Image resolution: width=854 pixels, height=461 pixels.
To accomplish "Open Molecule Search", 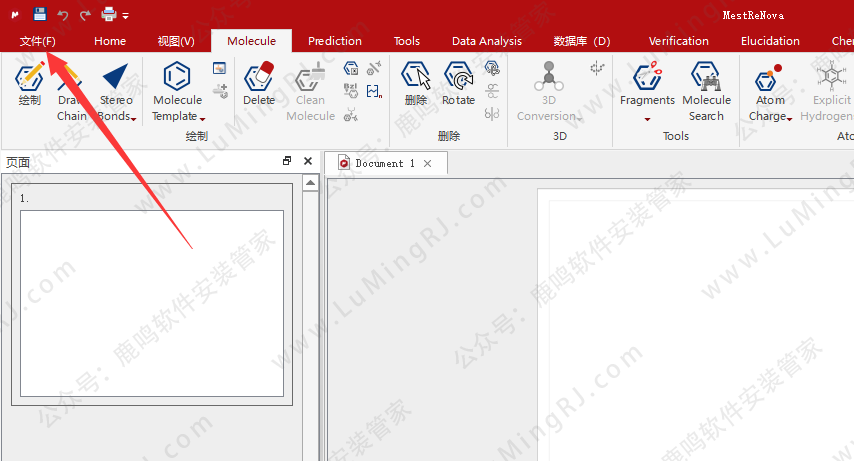I will (706, 91).
